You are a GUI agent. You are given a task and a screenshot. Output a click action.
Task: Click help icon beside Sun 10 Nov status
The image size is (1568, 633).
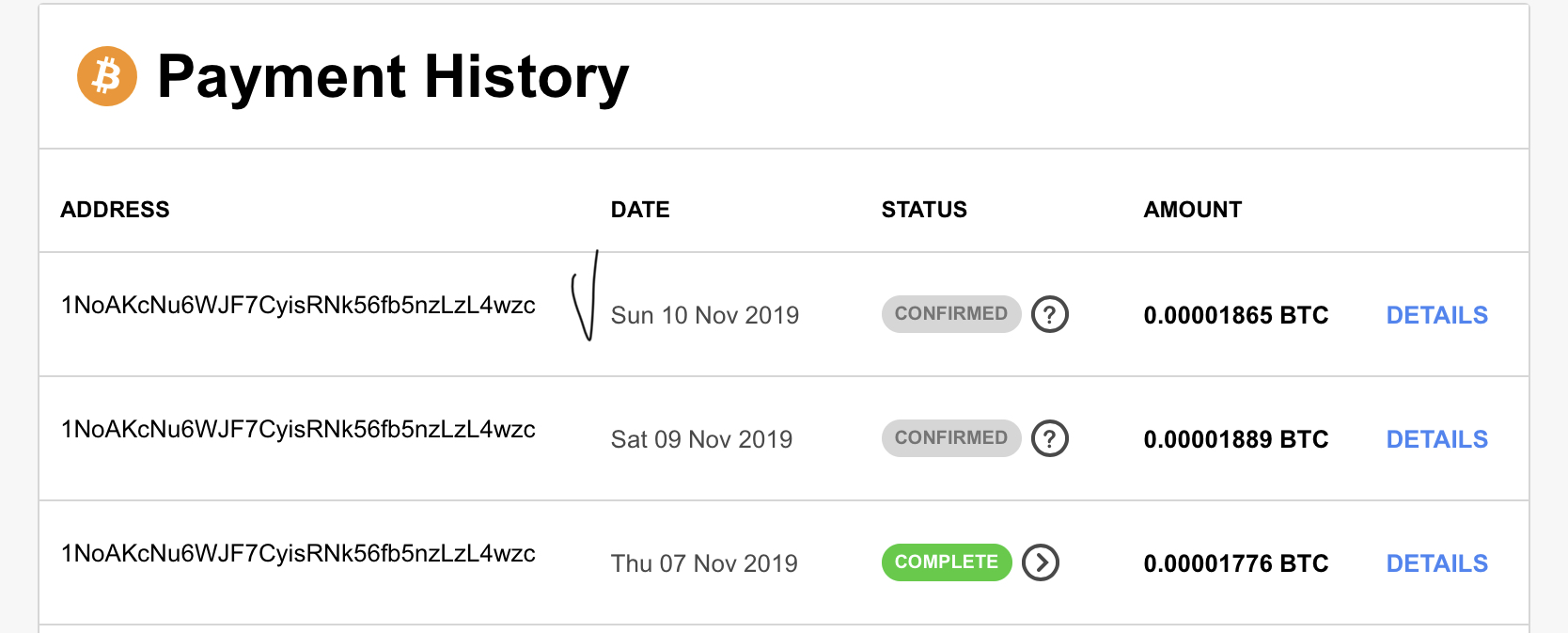[1049, 314]
